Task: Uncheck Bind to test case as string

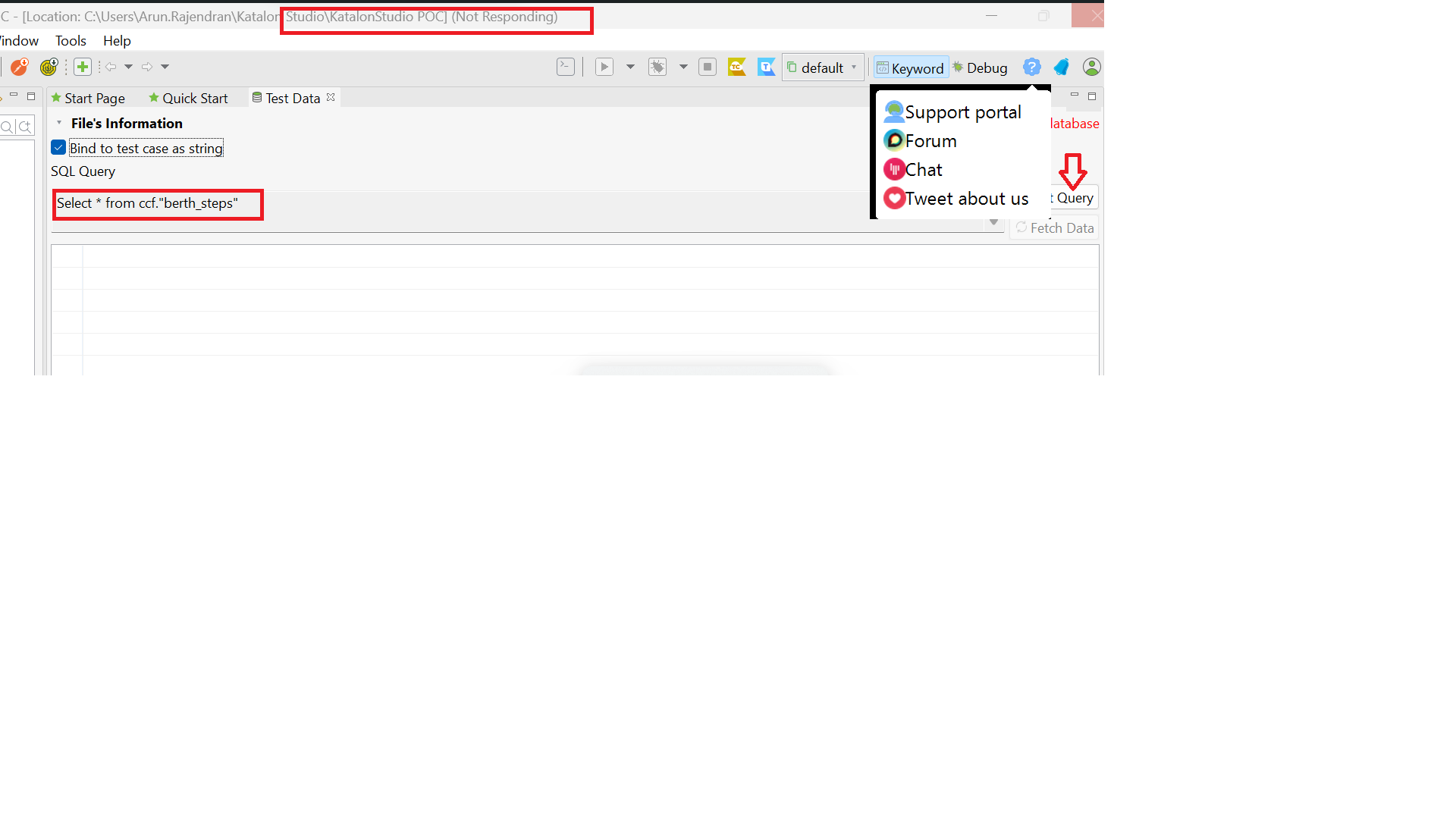Action: (x=58, y=147)
